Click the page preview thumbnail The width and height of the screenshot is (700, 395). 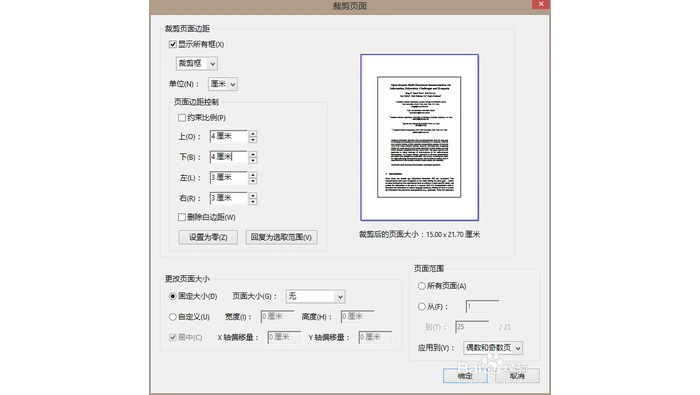[419, 137]
